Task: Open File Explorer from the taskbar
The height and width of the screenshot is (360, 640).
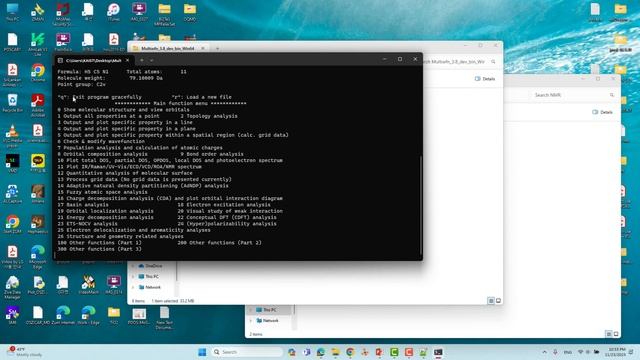Action: tap(336, 352)
